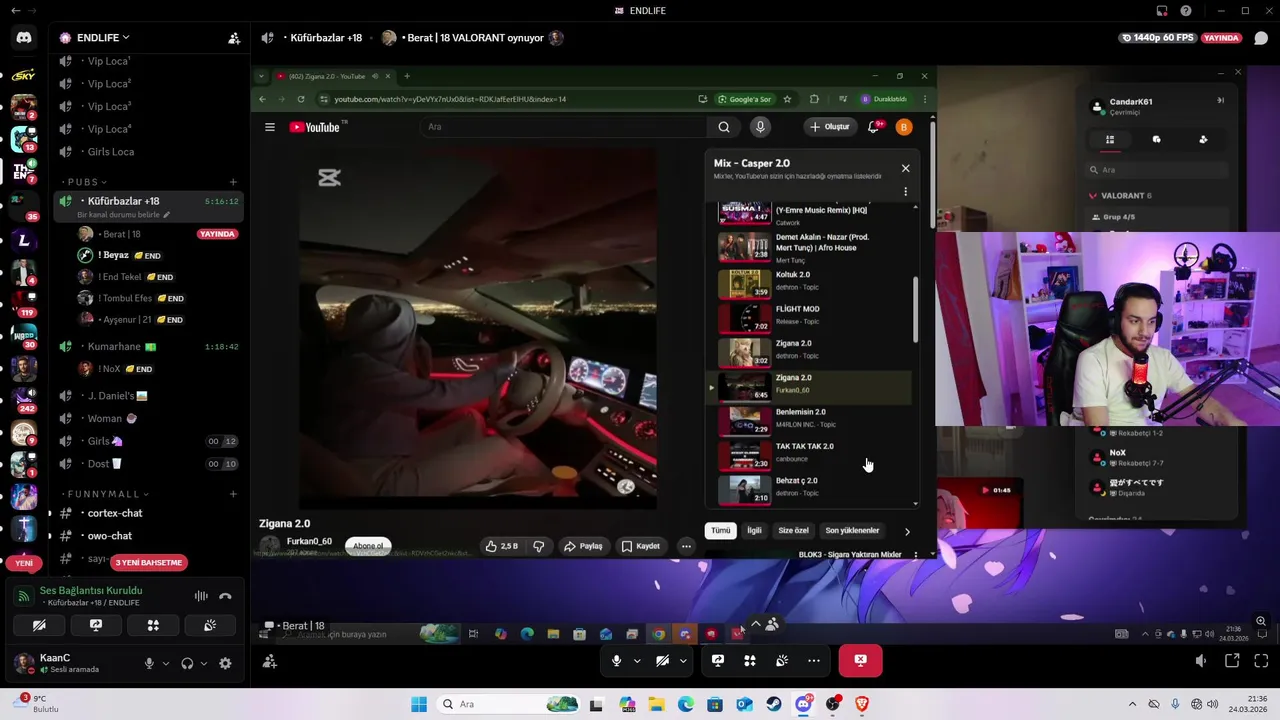
Task: Click streamed YouTube Oluştur create button
Action: [830, 127]
